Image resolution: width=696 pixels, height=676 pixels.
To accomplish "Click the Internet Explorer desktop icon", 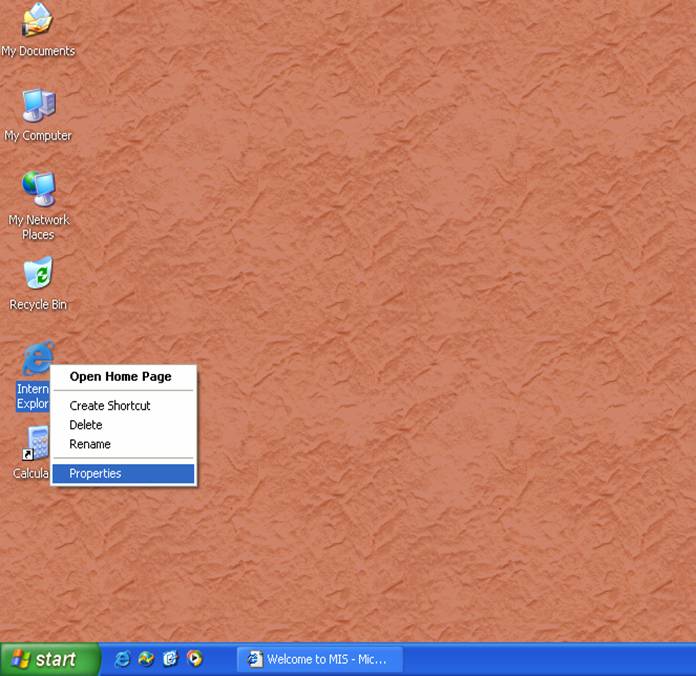I will (x=38, y=357).
